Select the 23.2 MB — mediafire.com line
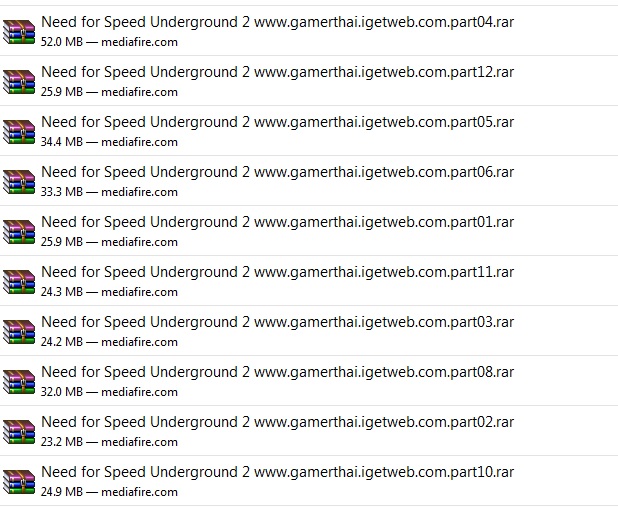This screenshot has width=618, height=514. pos(109,442)
